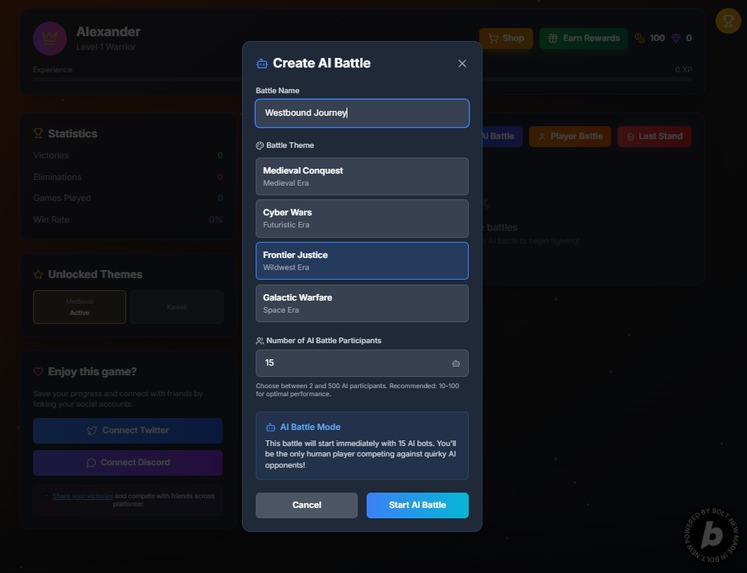Click the Bolt.new badge

[712, 534]
